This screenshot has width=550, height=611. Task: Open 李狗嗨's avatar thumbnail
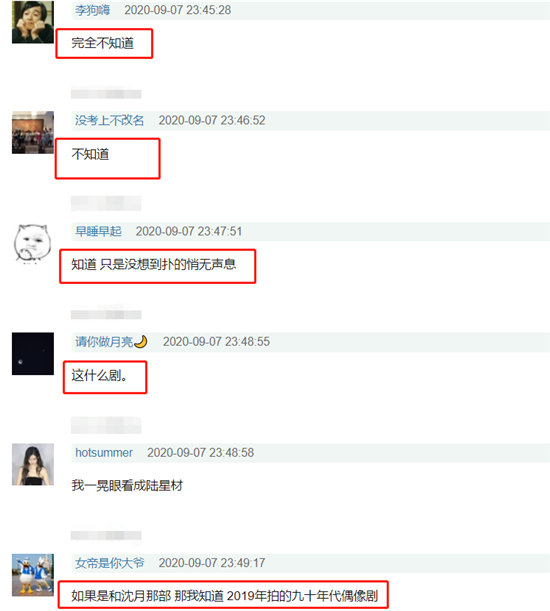tap(33, 22)
